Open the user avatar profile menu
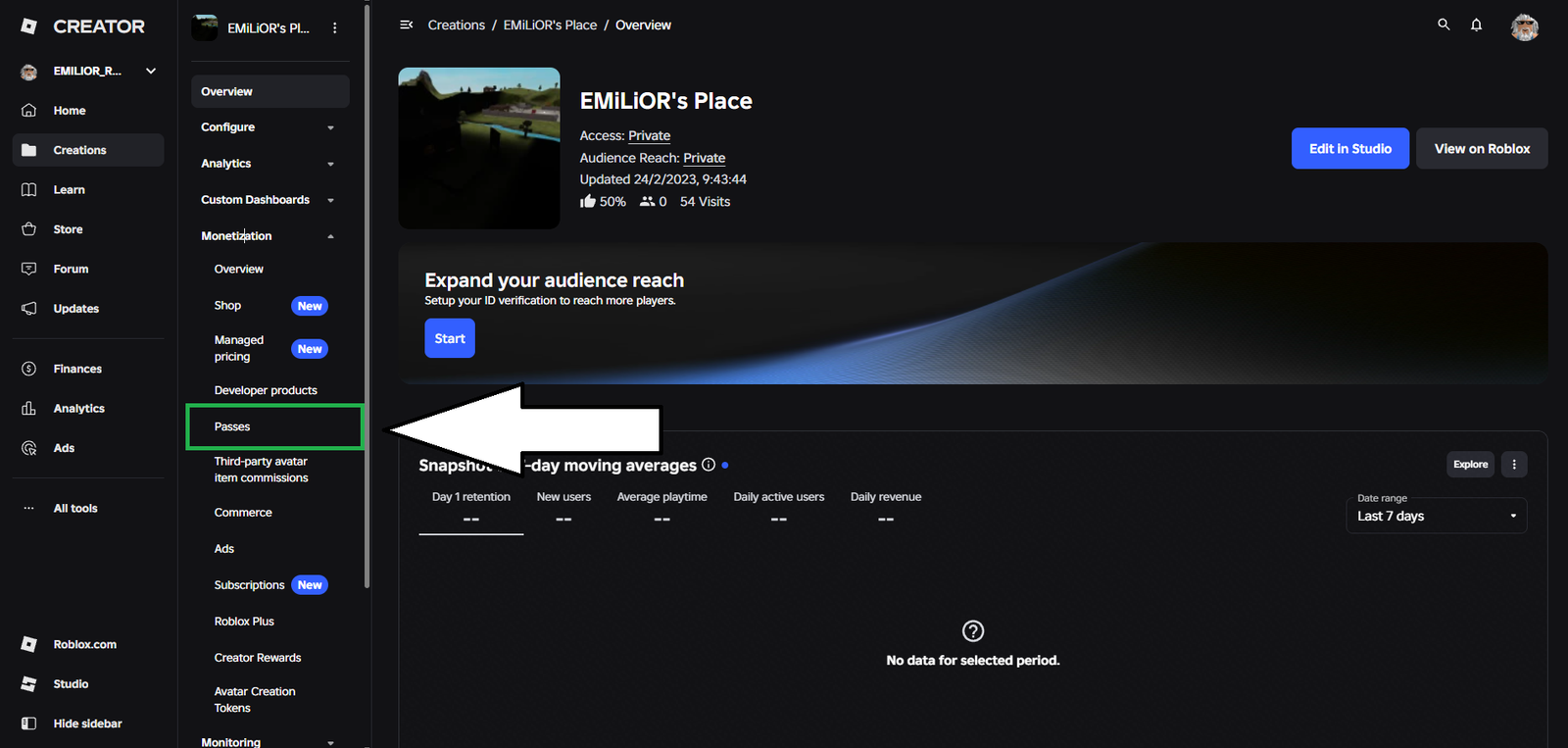 (x=1524, y=26)
